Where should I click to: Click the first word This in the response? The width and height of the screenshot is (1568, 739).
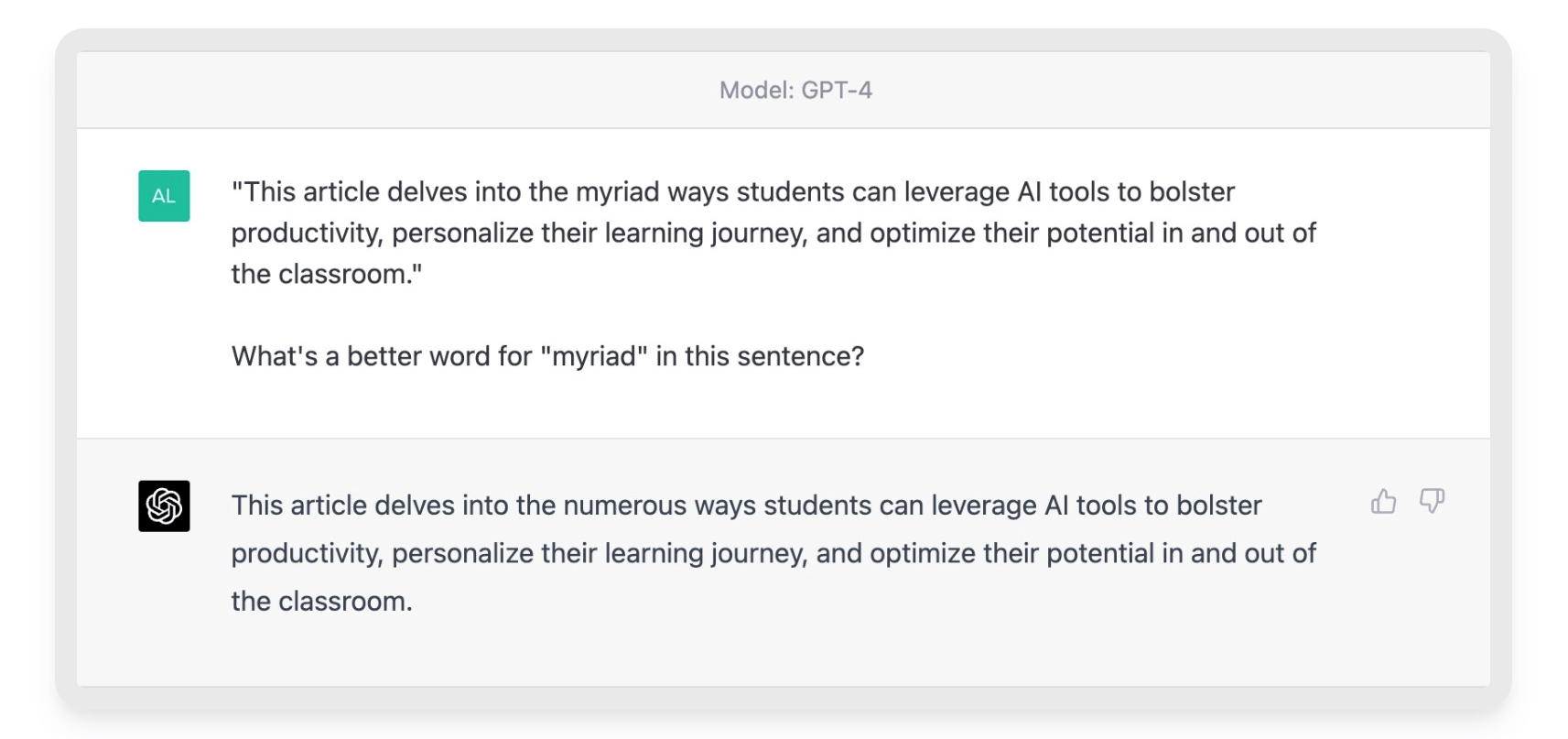[x=258, y=505]
